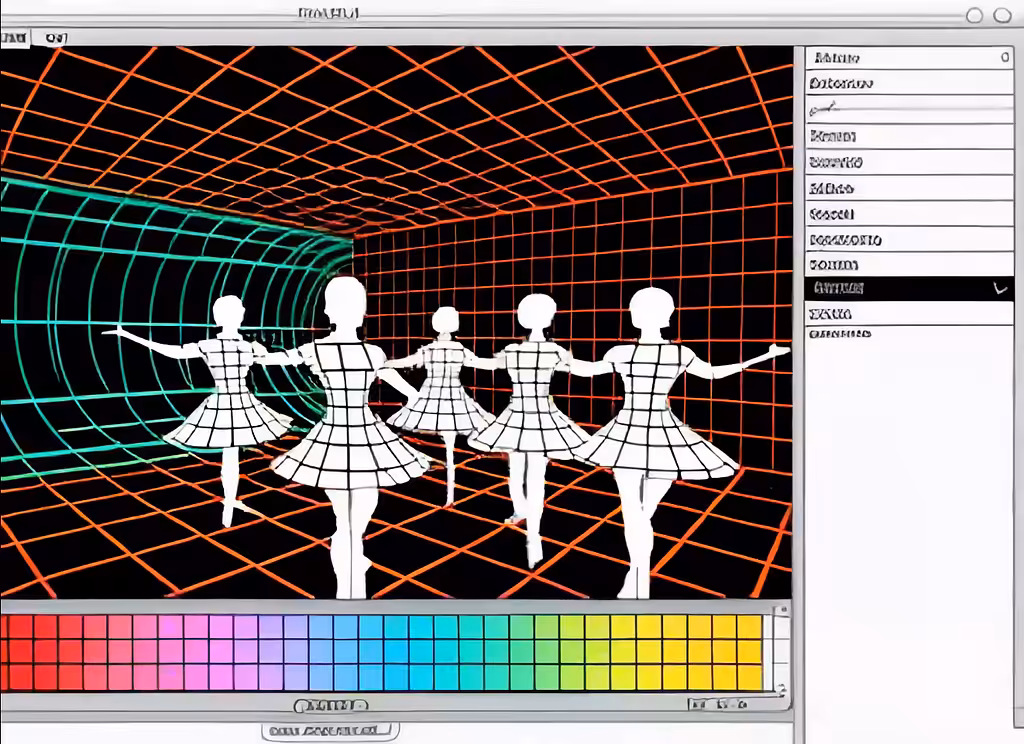Pick the rightmost swatch in bottom palette row
This screenshot has width=1024, height=744.
(x=750, y=677)
